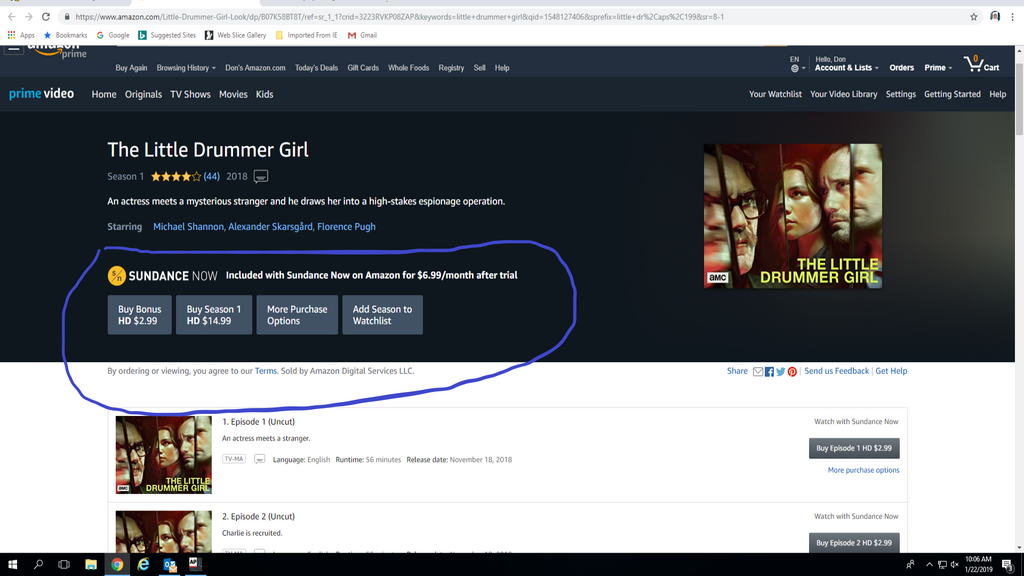Open the Gift Cards link
The image size is (1024, 576).
point(363,68)
